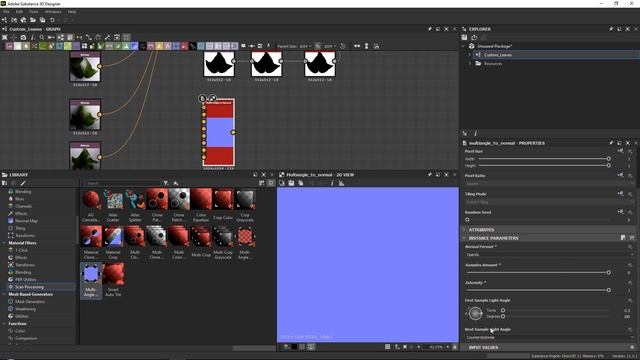Select Custom_Leaves graph in Explorer
The width and height of the screenshot is (640, 360).
click(x=498, y=55)
